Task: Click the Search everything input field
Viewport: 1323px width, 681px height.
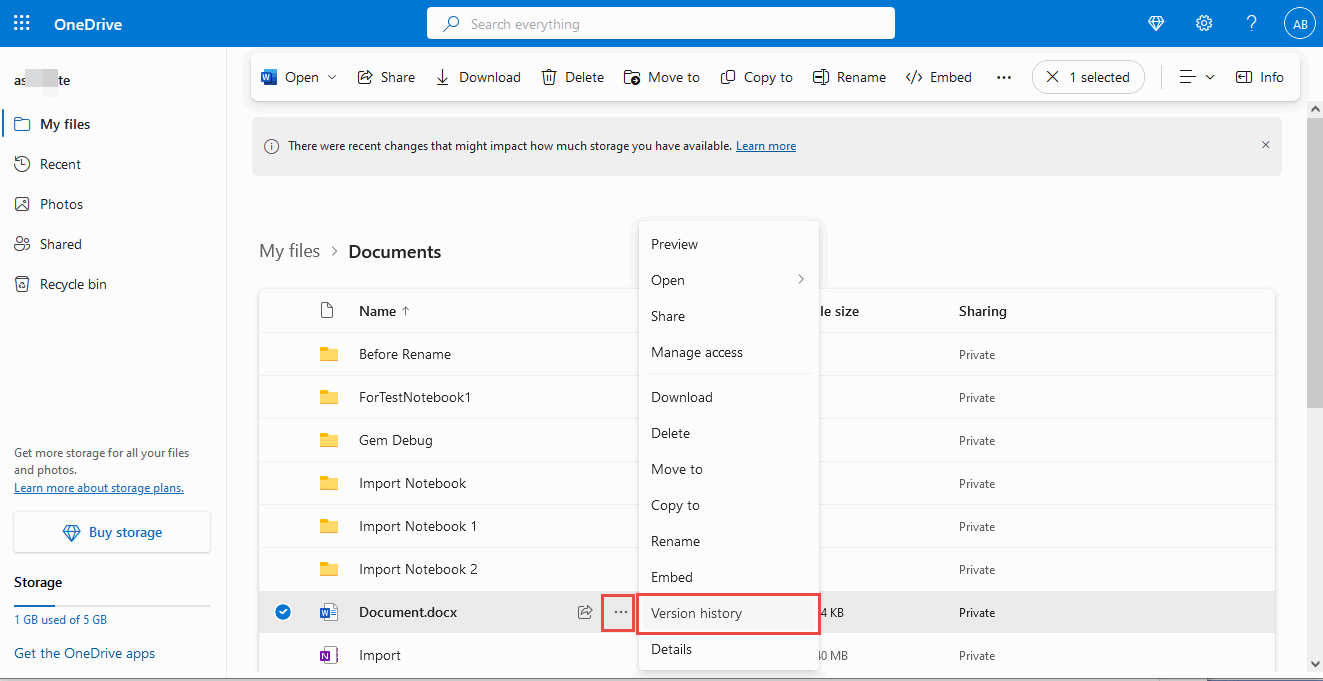Action: coord(660,23)
